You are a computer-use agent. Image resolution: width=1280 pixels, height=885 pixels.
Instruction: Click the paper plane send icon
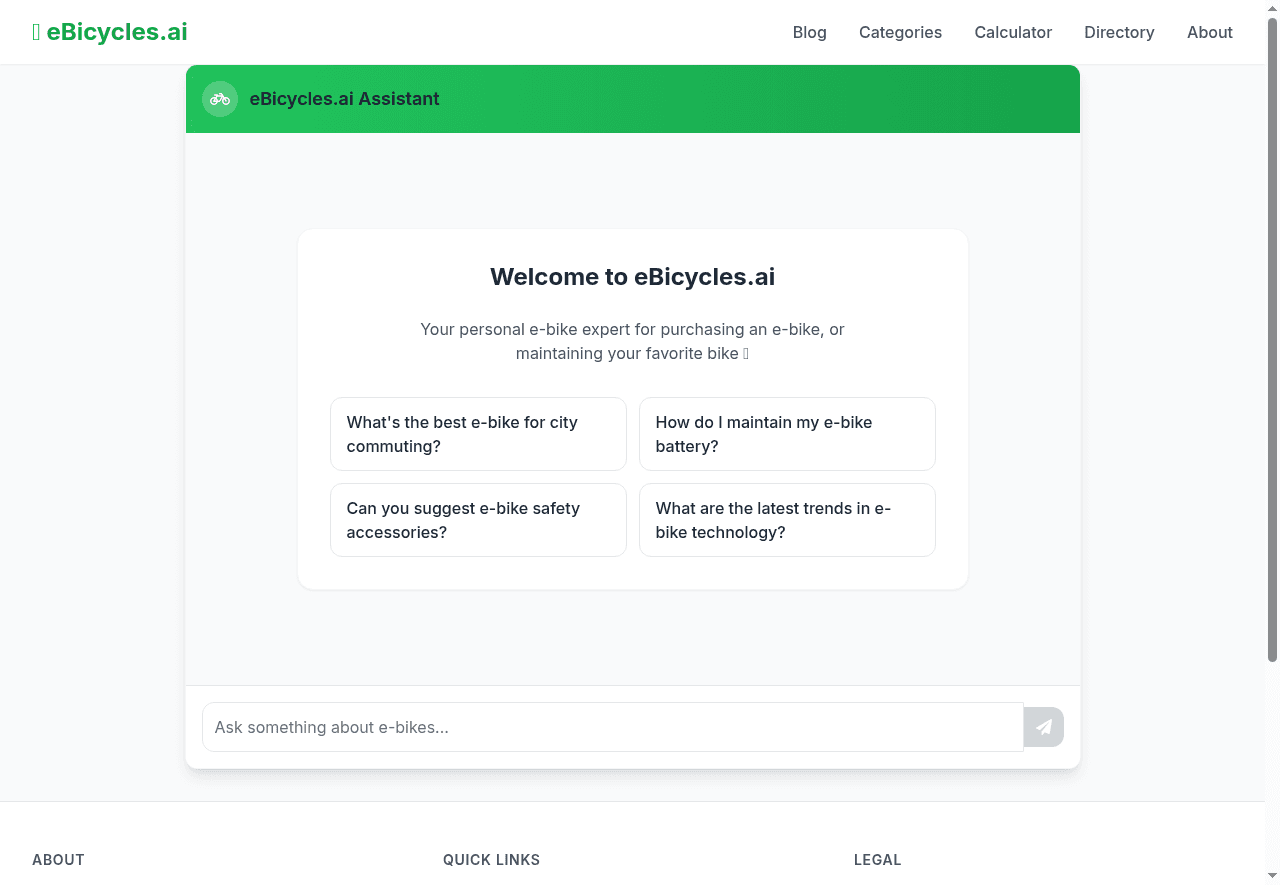pyautogui.click(x=1043, y=727)
